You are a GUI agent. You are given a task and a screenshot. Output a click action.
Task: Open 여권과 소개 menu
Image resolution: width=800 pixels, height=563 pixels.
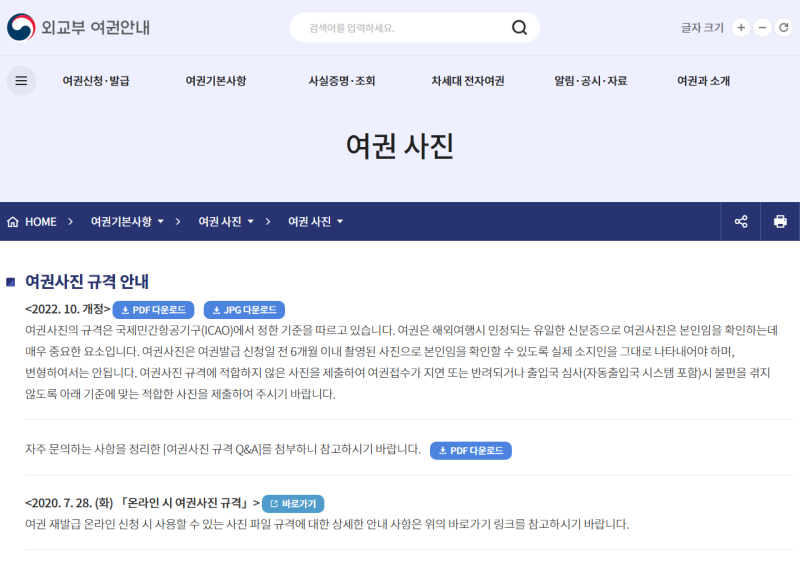704,81
